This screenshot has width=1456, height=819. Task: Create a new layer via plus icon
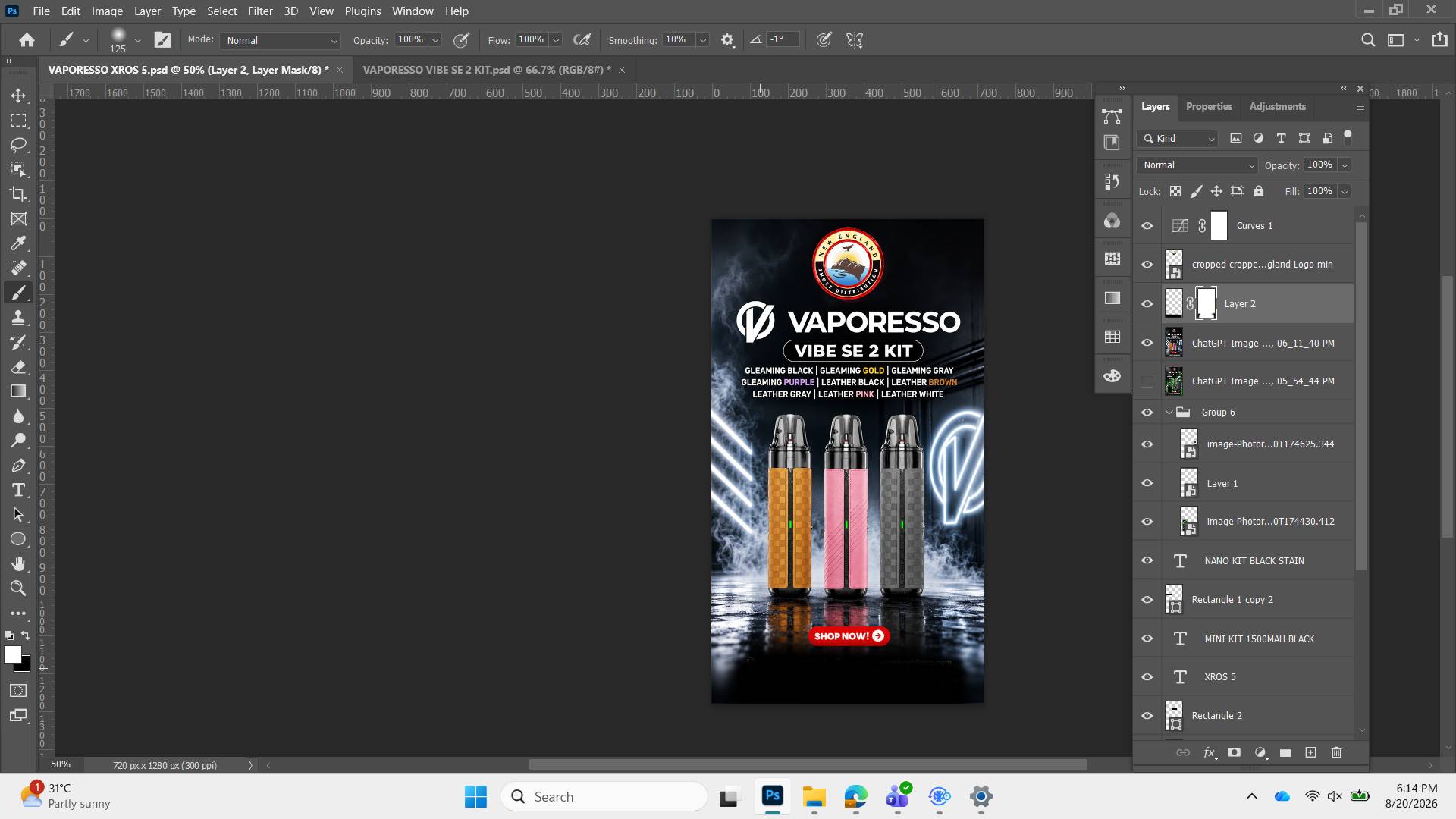[1310, 752]
